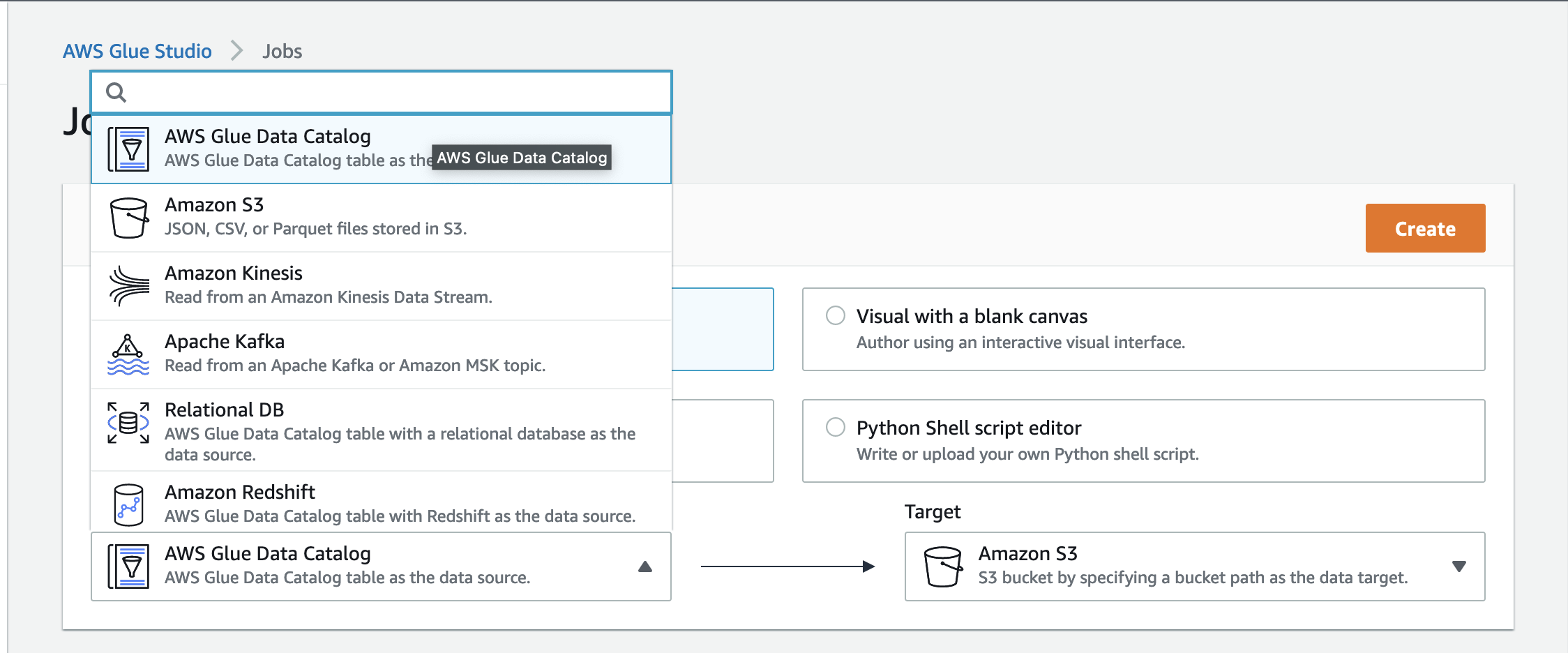Expand the Target Amazon S3 dropdown arrow
The height and width of the screenshot is (653, 1568).
1458,566
